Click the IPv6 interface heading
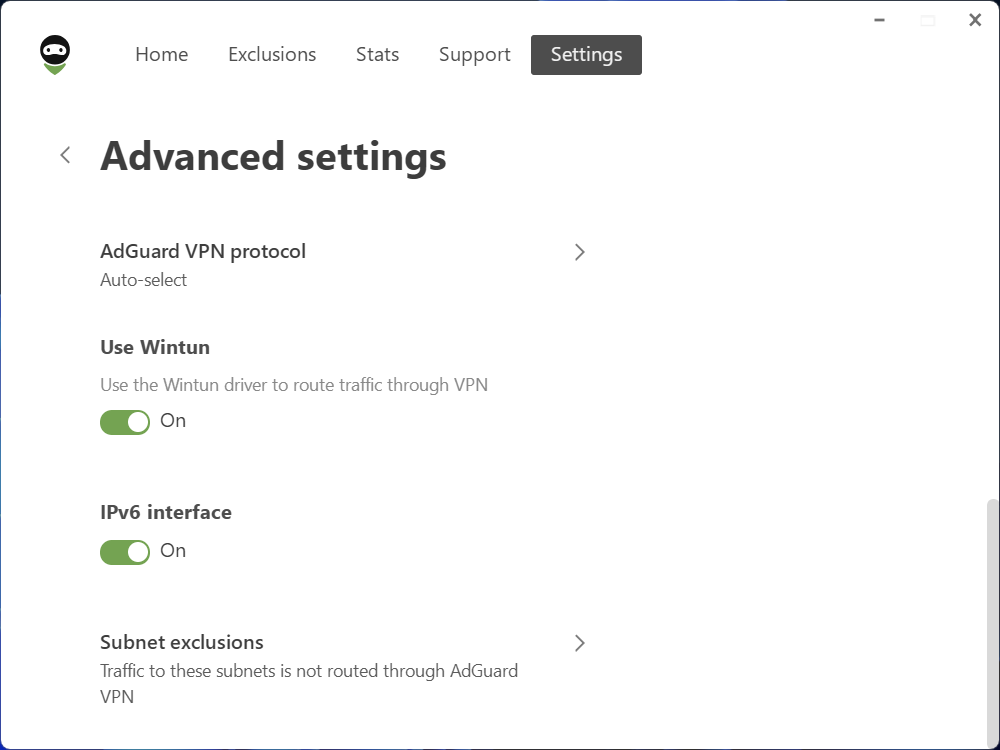1000x750 pixels. pyautogui.click(x=166, y=512)
